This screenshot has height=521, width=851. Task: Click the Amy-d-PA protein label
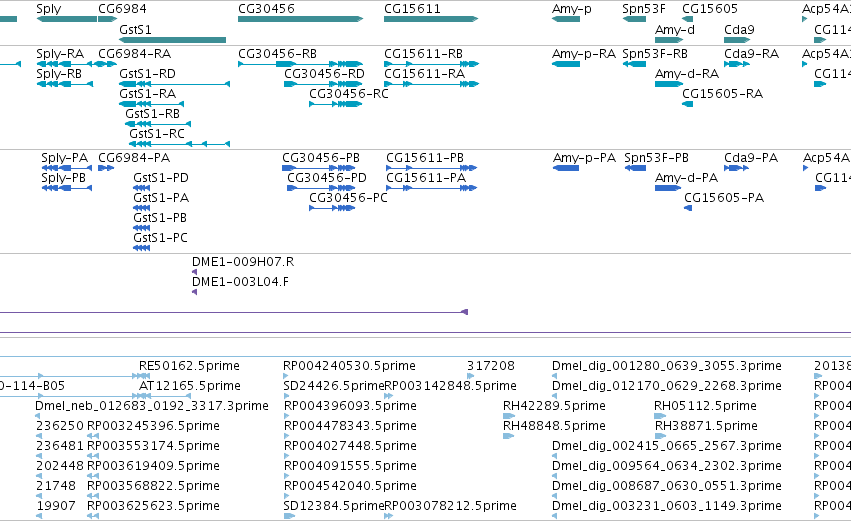pyautogui.click(x=687, y=178)
